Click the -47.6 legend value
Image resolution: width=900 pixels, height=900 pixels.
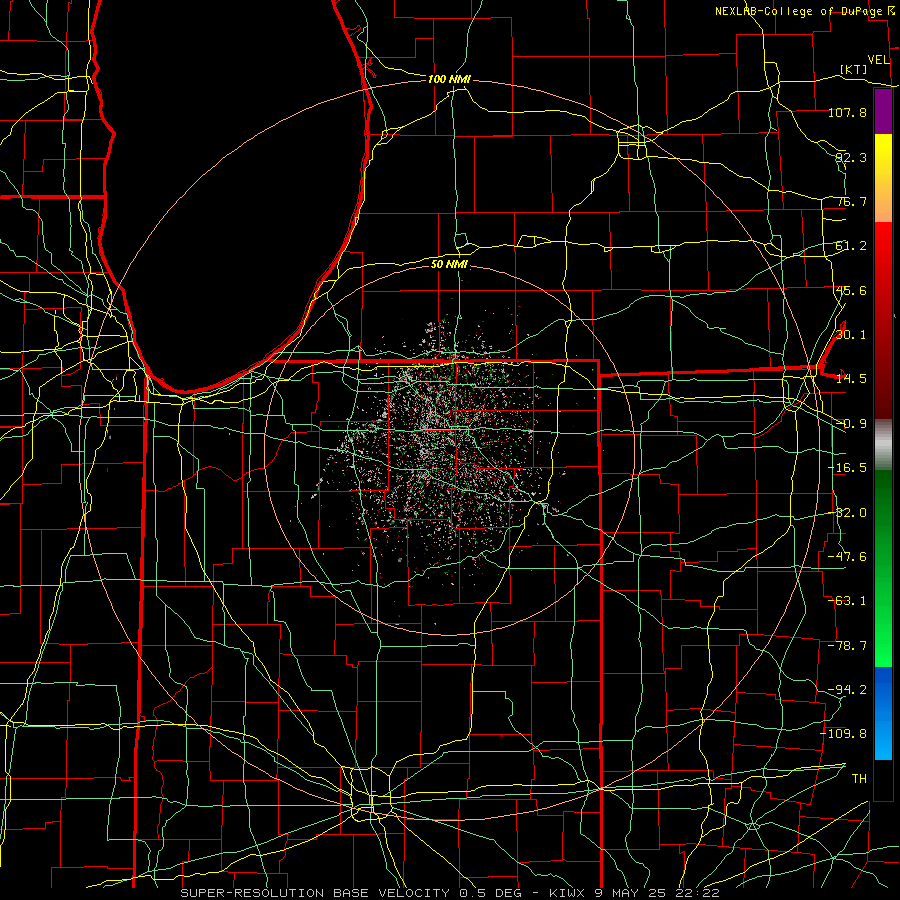847,557
